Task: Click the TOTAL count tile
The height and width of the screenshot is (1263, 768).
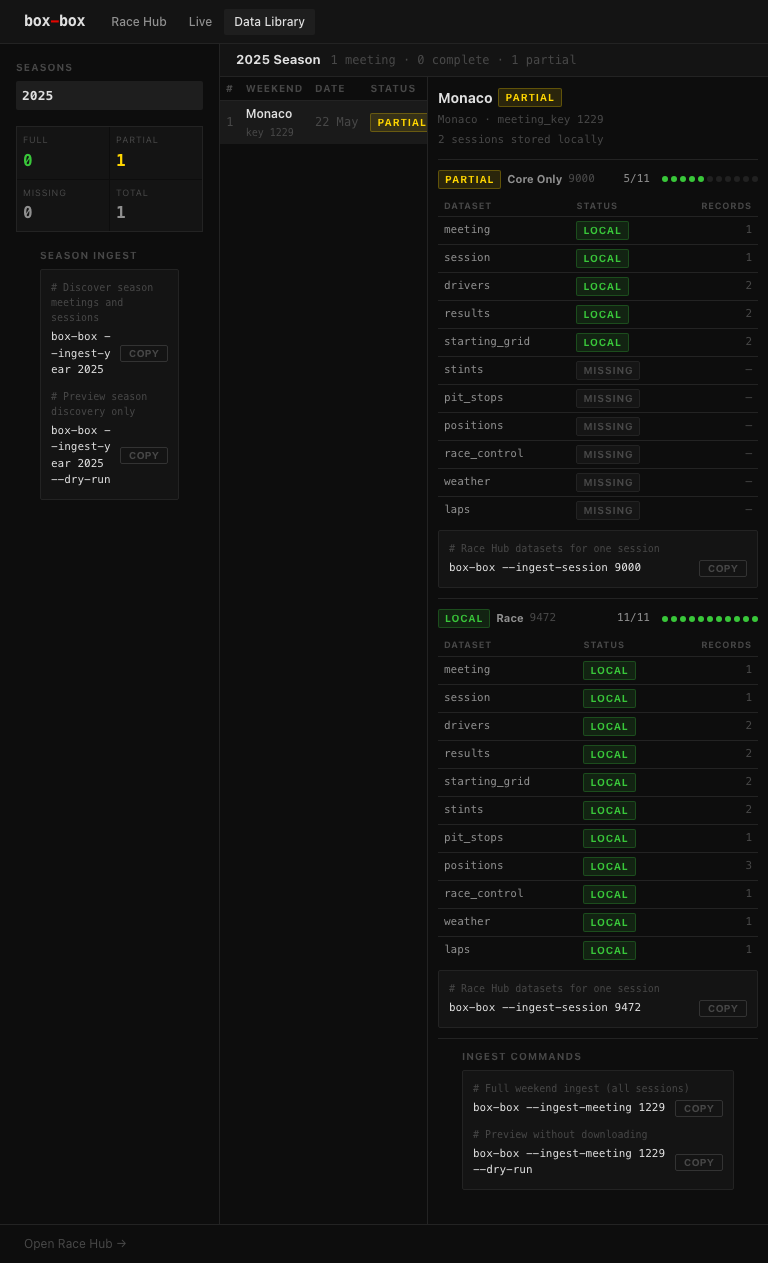Action: 156,205
